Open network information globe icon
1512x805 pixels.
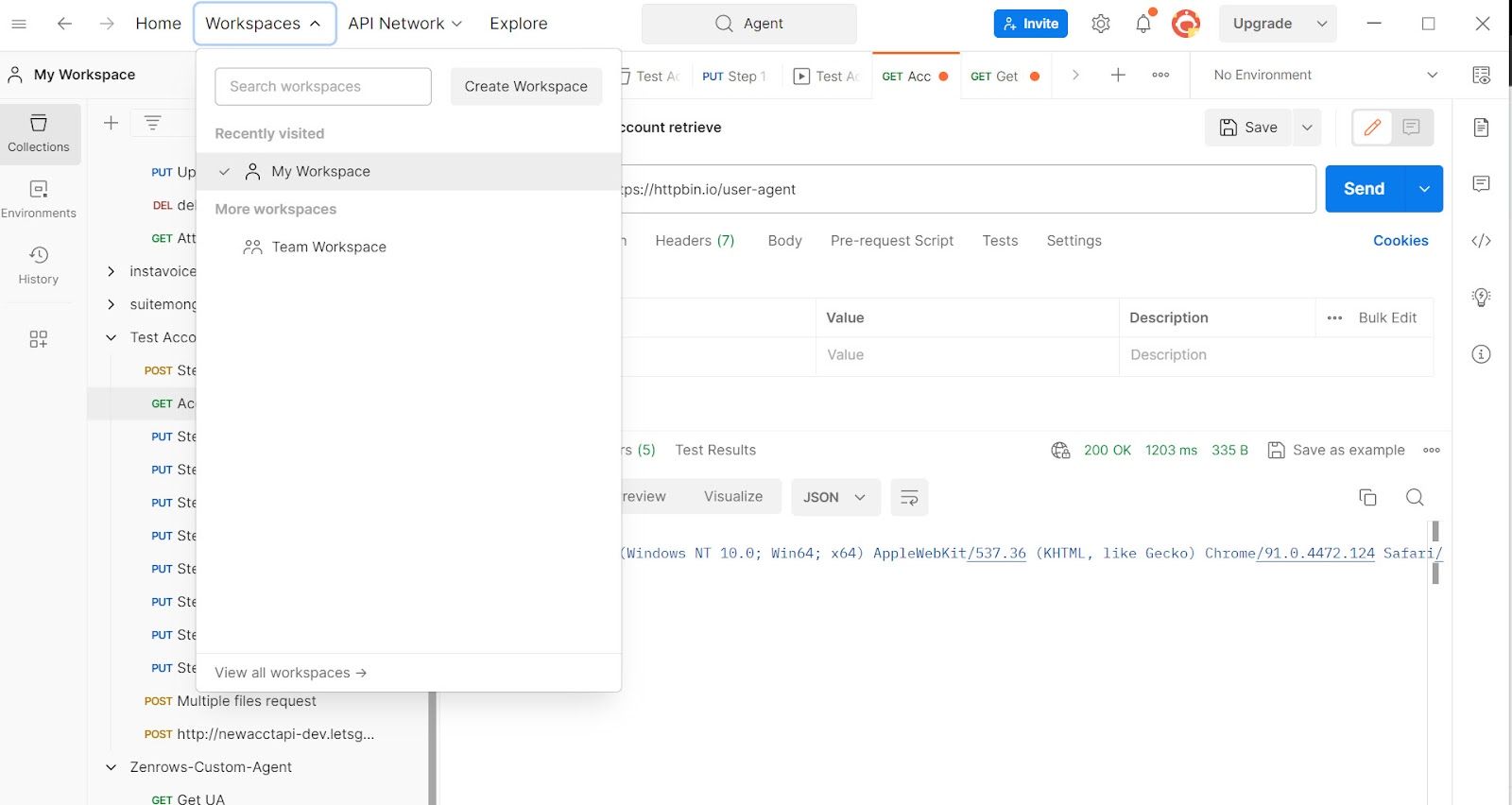[1060, 451]
